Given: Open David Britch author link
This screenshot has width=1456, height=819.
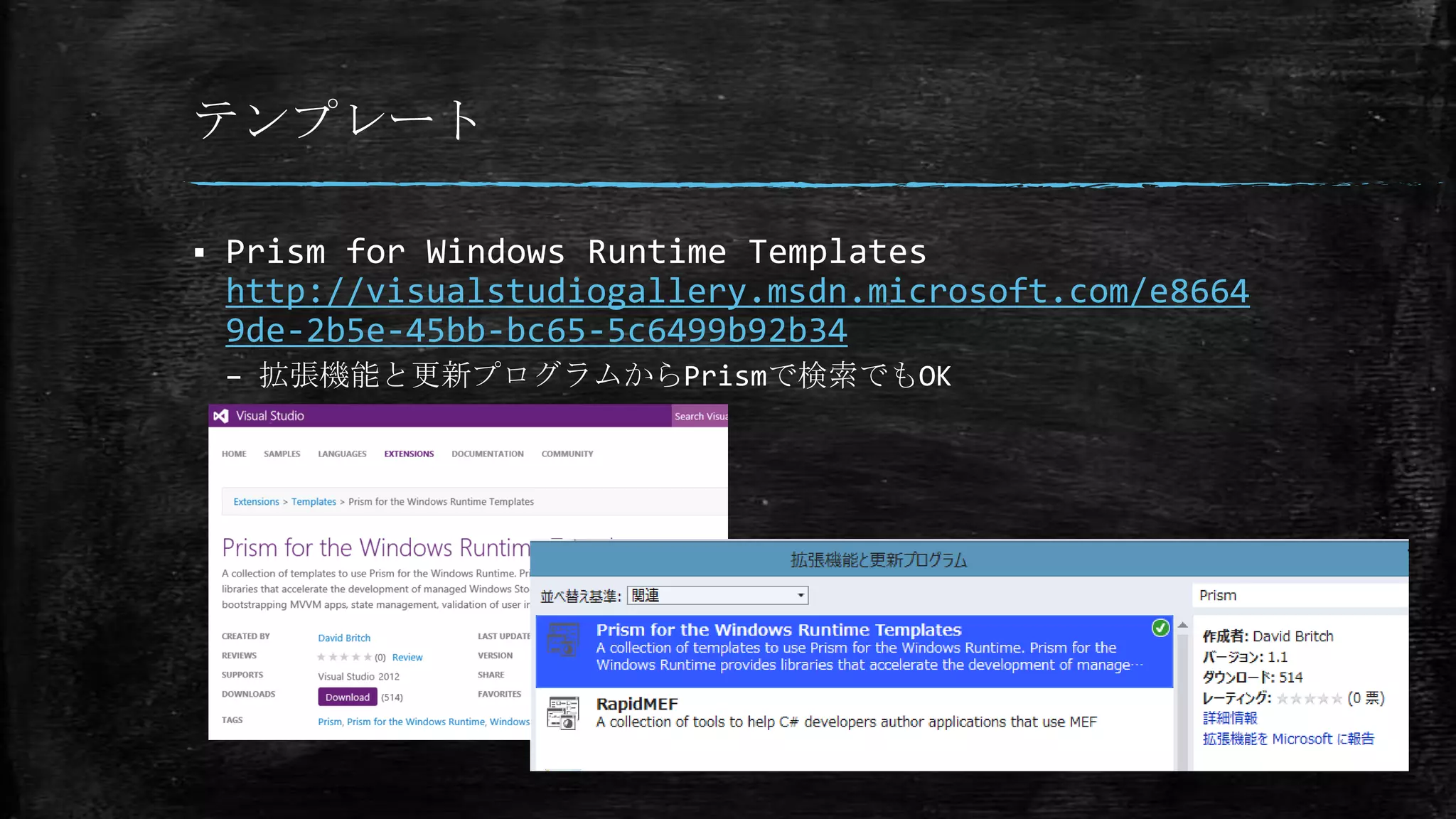Looking at the screenshot, I should (344, 638).
